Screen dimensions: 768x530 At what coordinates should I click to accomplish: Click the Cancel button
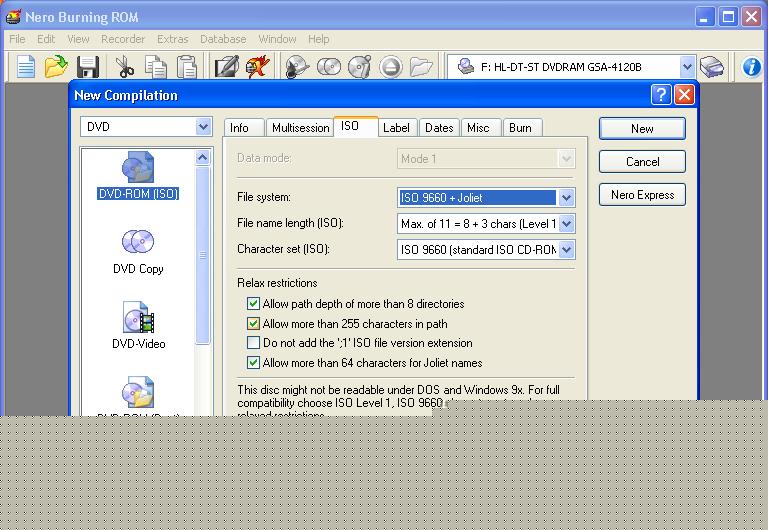[642, 162]
